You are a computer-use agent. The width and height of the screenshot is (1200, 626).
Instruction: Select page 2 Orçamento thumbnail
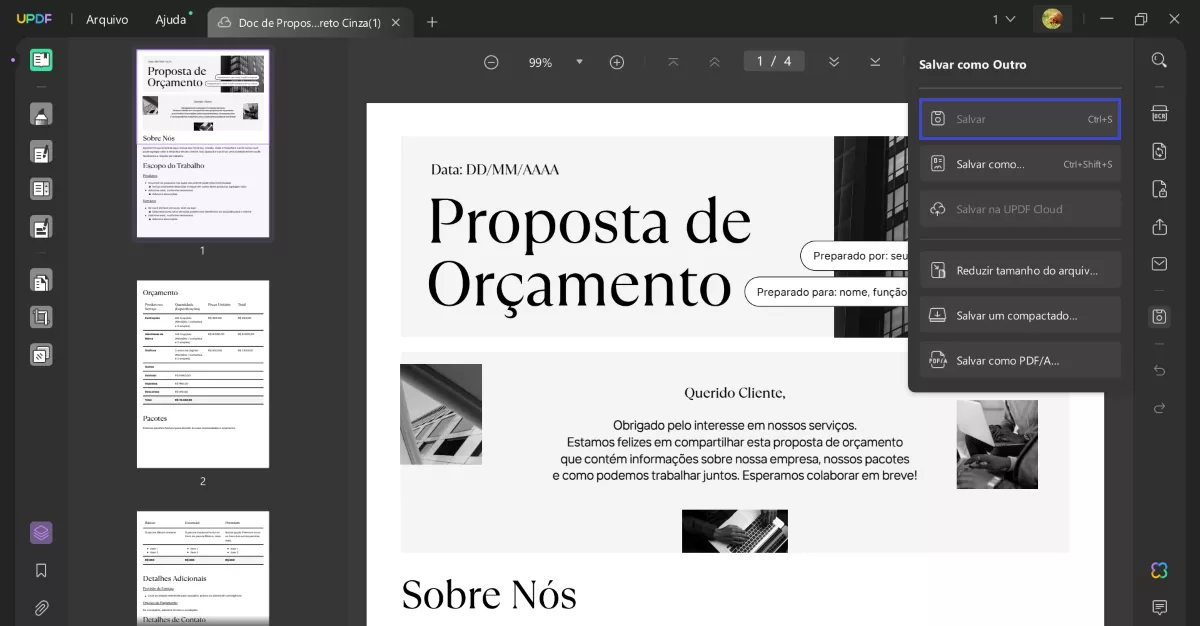click(203, 374)
